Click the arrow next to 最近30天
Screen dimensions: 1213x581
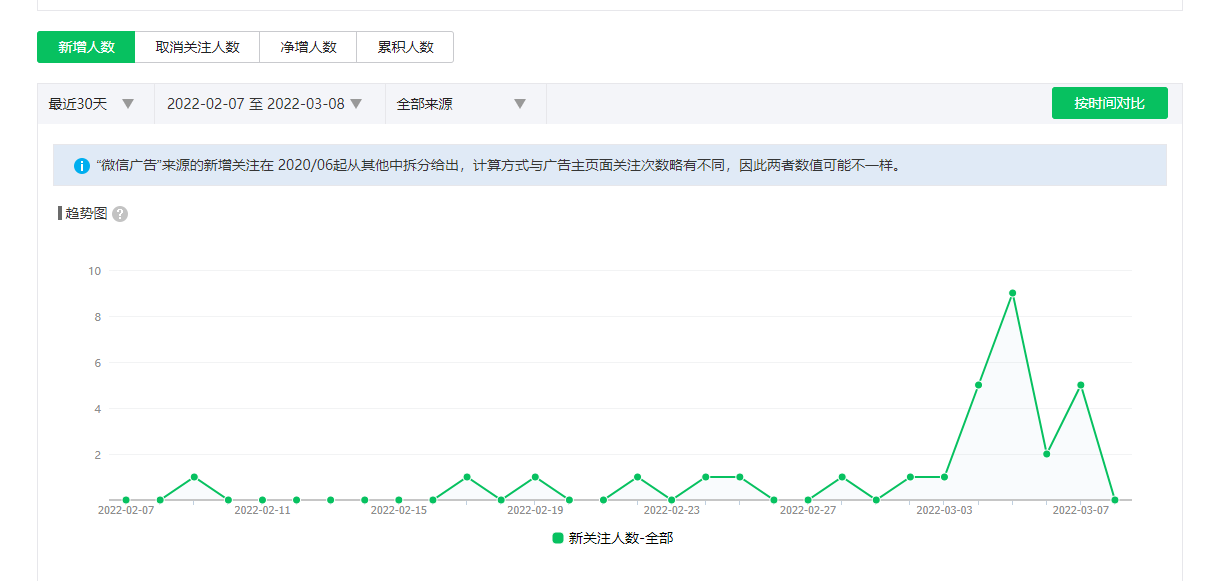pos(128,104)
